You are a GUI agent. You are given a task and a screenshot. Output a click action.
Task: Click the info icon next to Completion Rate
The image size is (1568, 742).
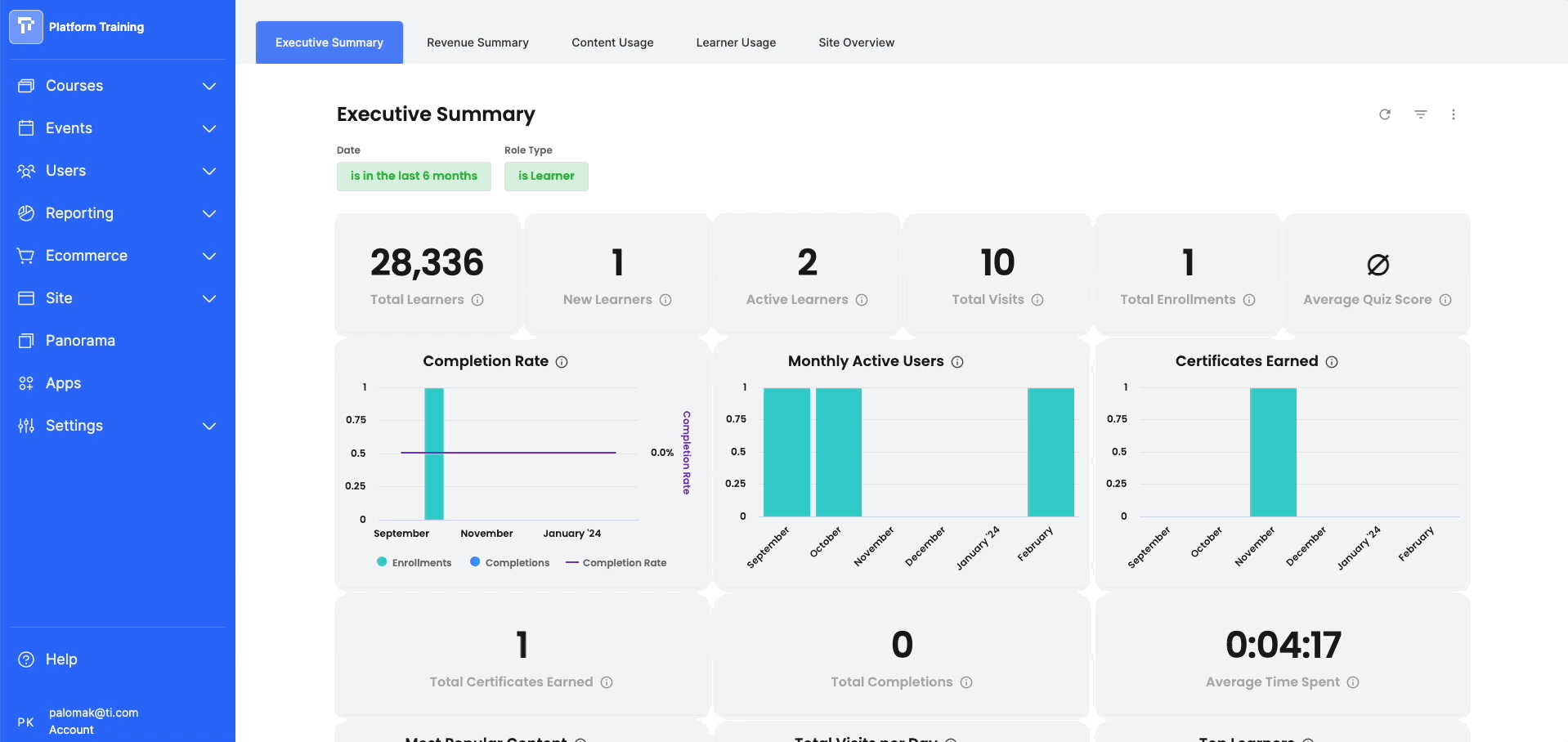pyautogui.click(x=562, y=362)
